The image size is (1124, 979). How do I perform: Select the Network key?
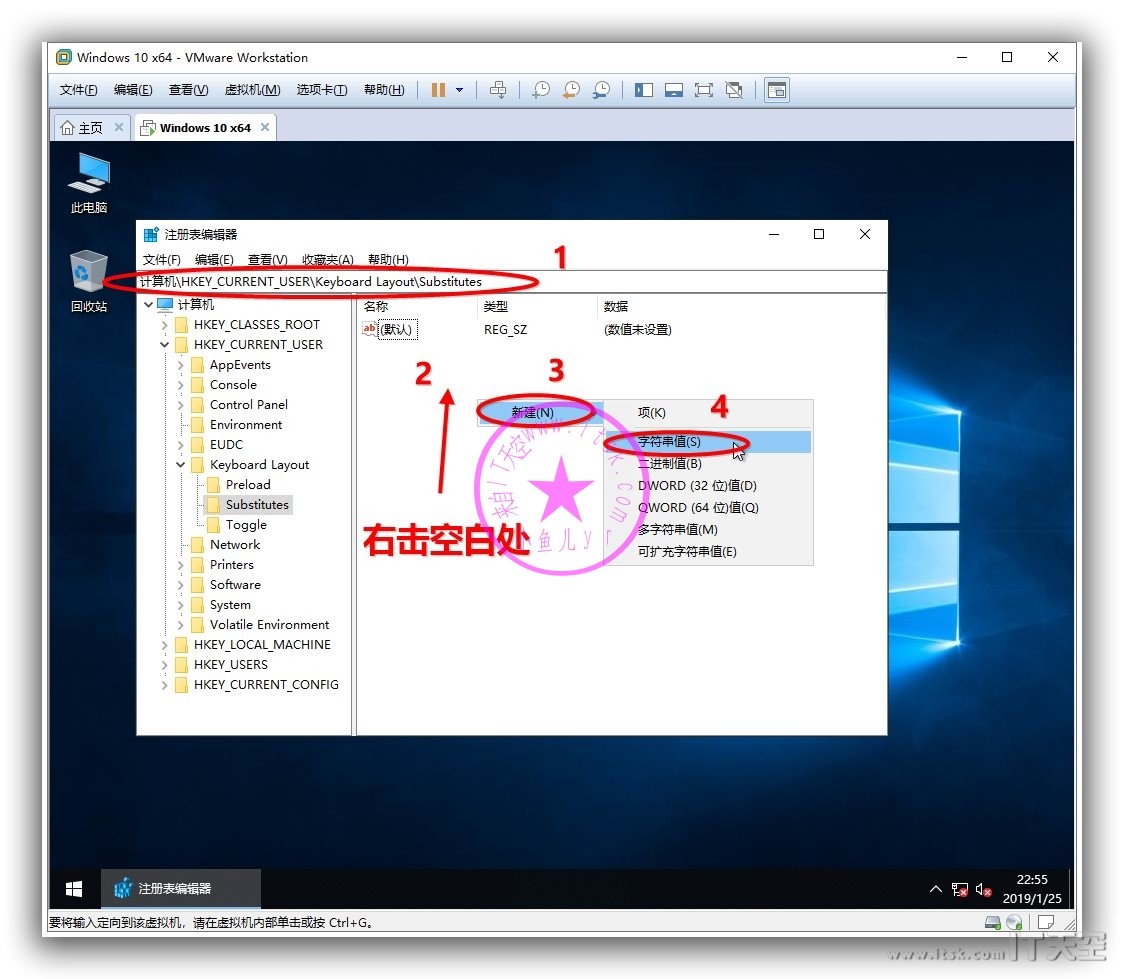pos(234,545)
